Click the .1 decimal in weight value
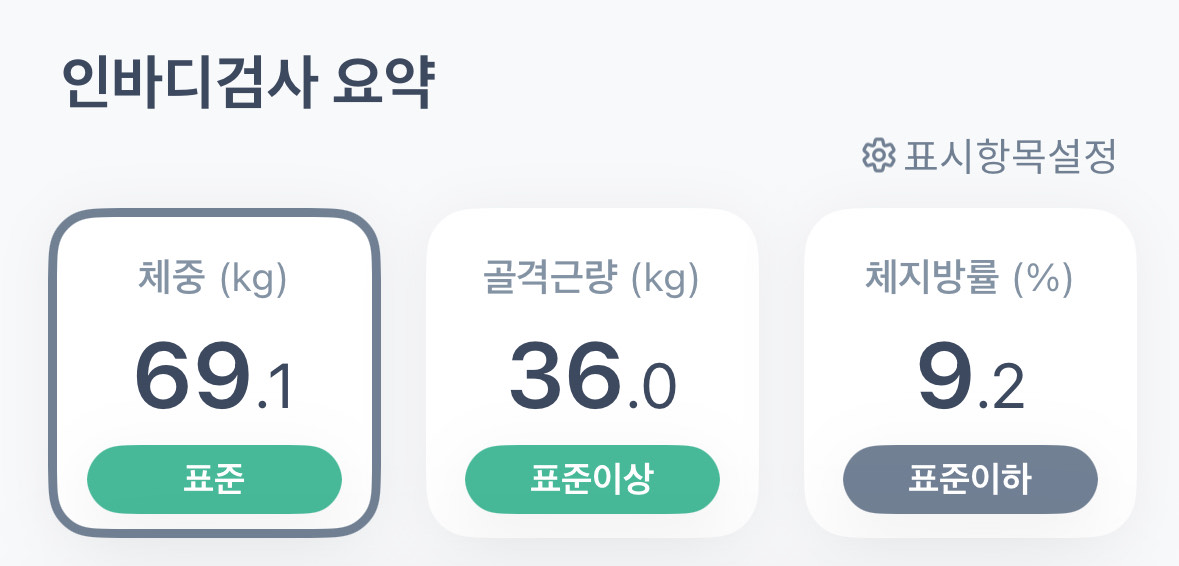This screenshot has height=566, width=1179. point(275,388)
